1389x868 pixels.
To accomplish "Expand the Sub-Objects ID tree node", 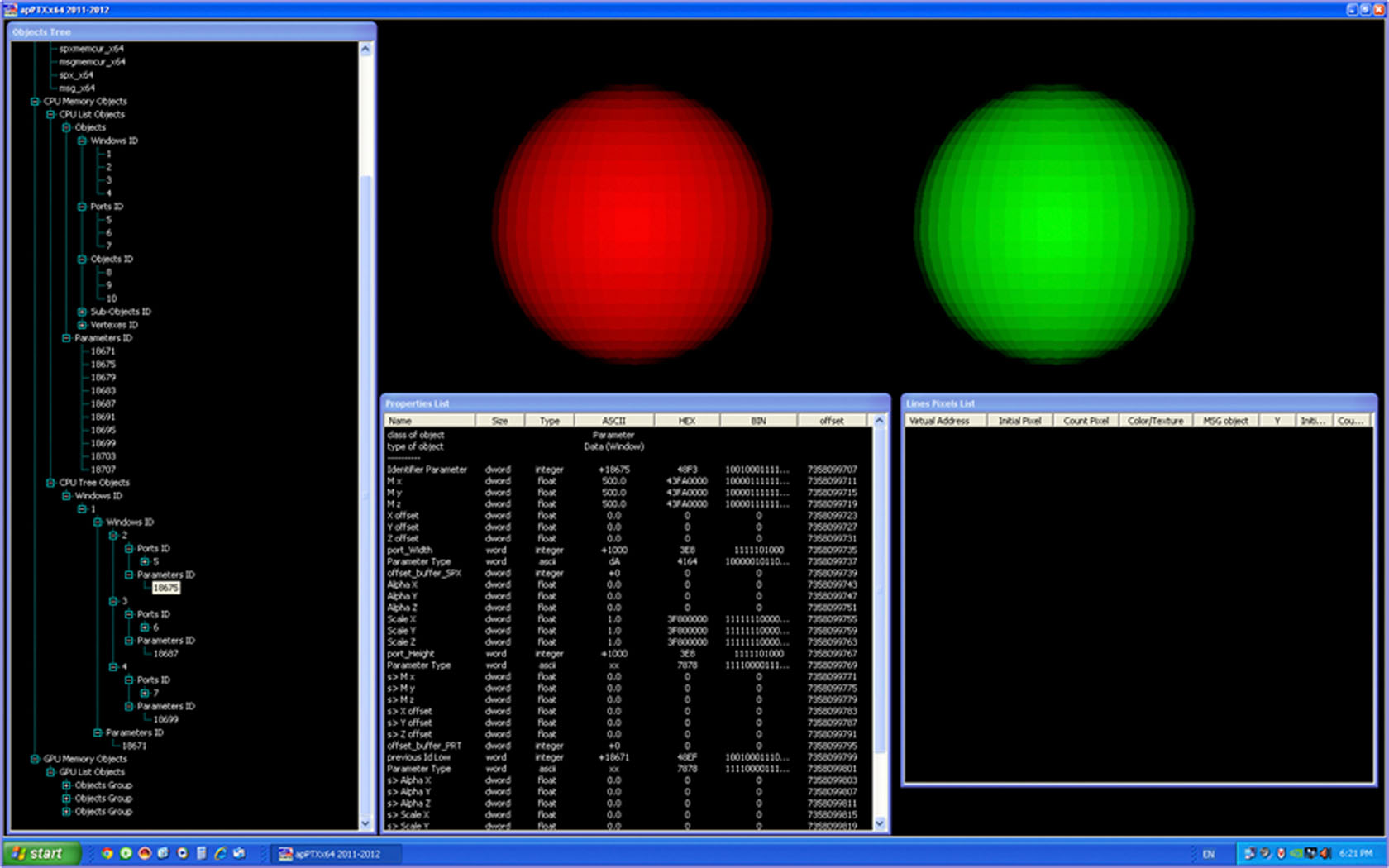I will (x=82, y=312).
